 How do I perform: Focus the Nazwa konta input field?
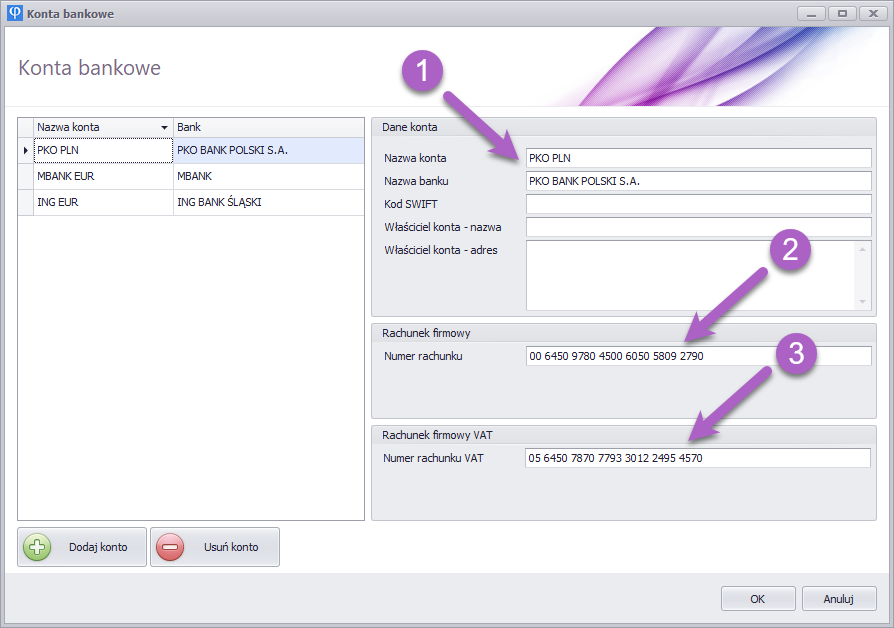[698, 158]
